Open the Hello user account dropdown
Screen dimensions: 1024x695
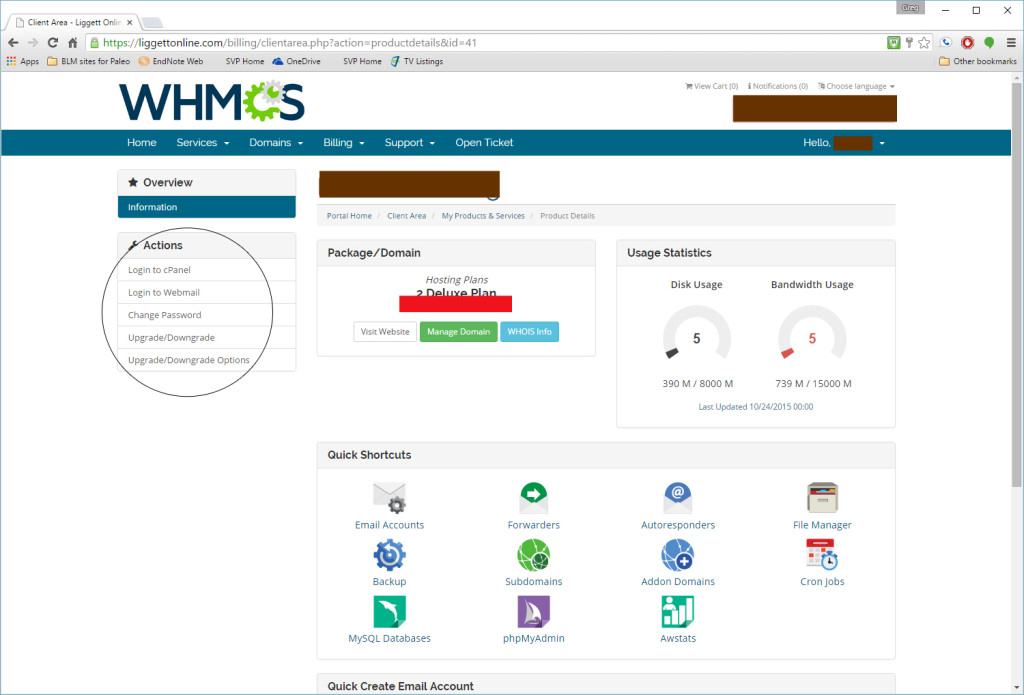(x=844, y=142)
